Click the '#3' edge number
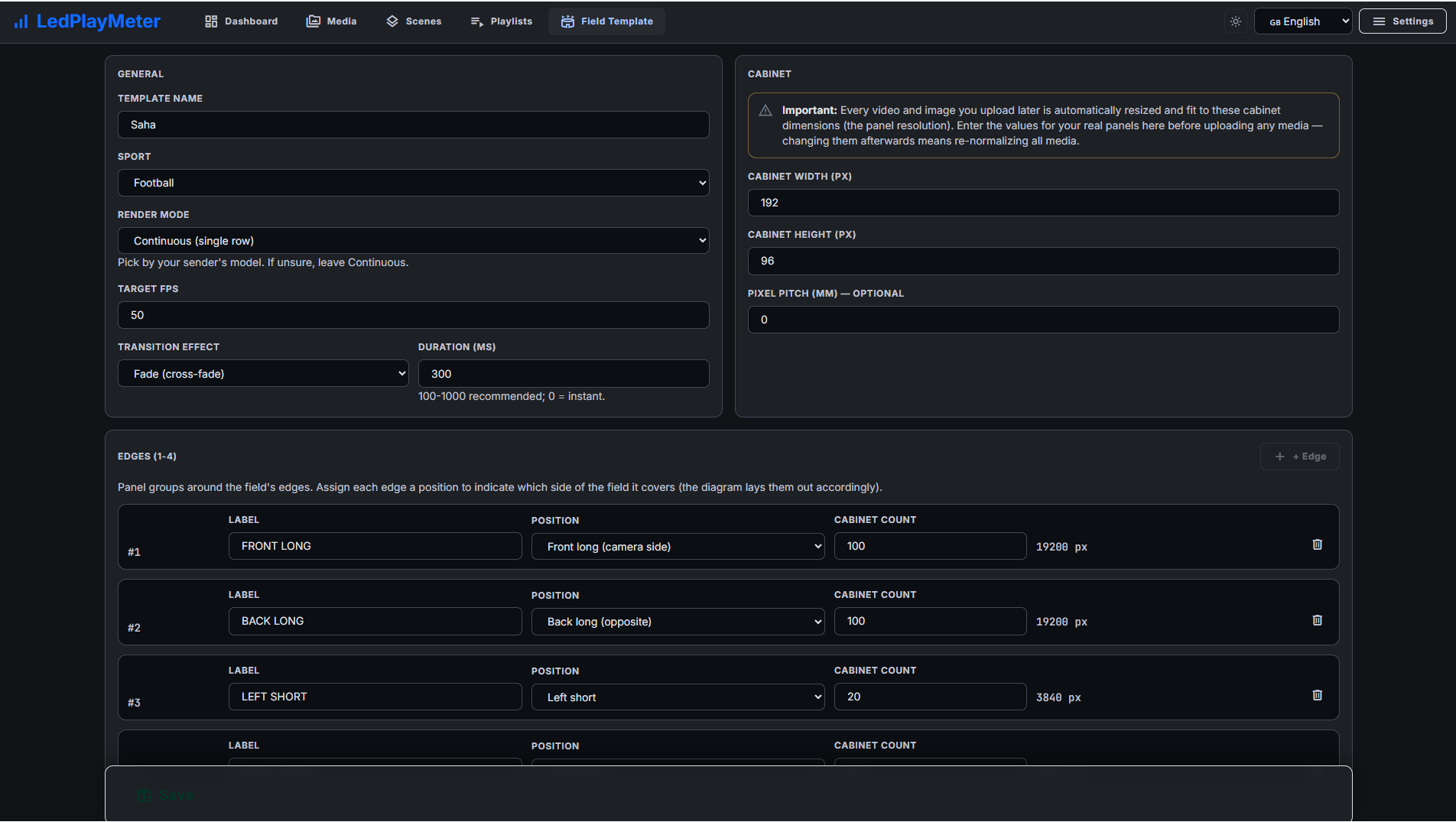Viewport: 1456px width, 822px height. [134, 703]
